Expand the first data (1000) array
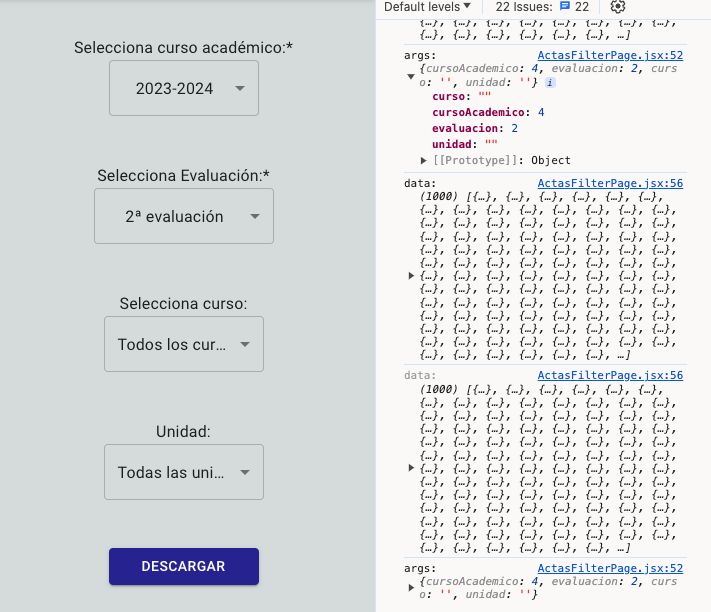The height and width of the screenshot is (612, 711). coord(411,275)
